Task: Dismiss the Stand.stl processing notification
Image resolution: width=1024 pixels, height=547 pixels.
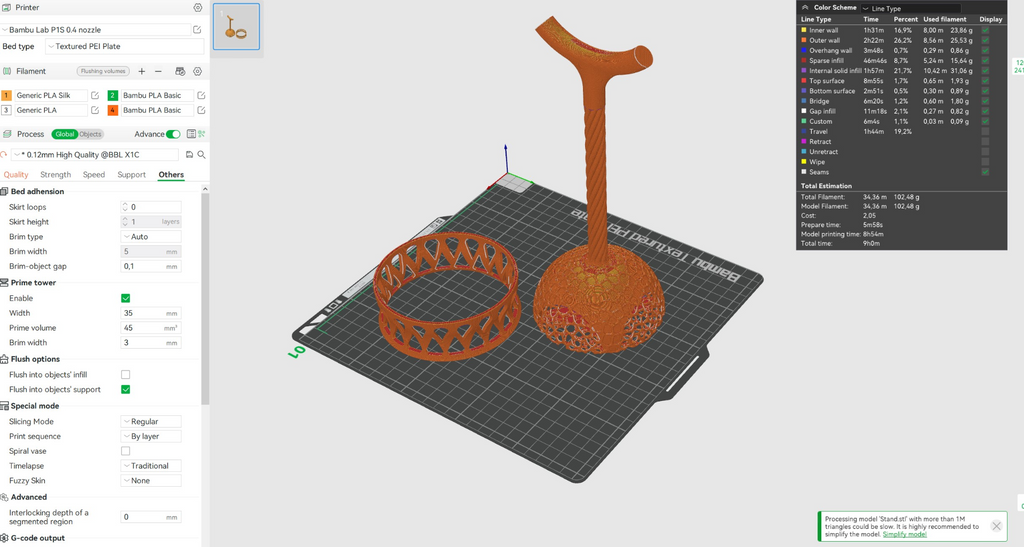Action: (x=996, y=526)
